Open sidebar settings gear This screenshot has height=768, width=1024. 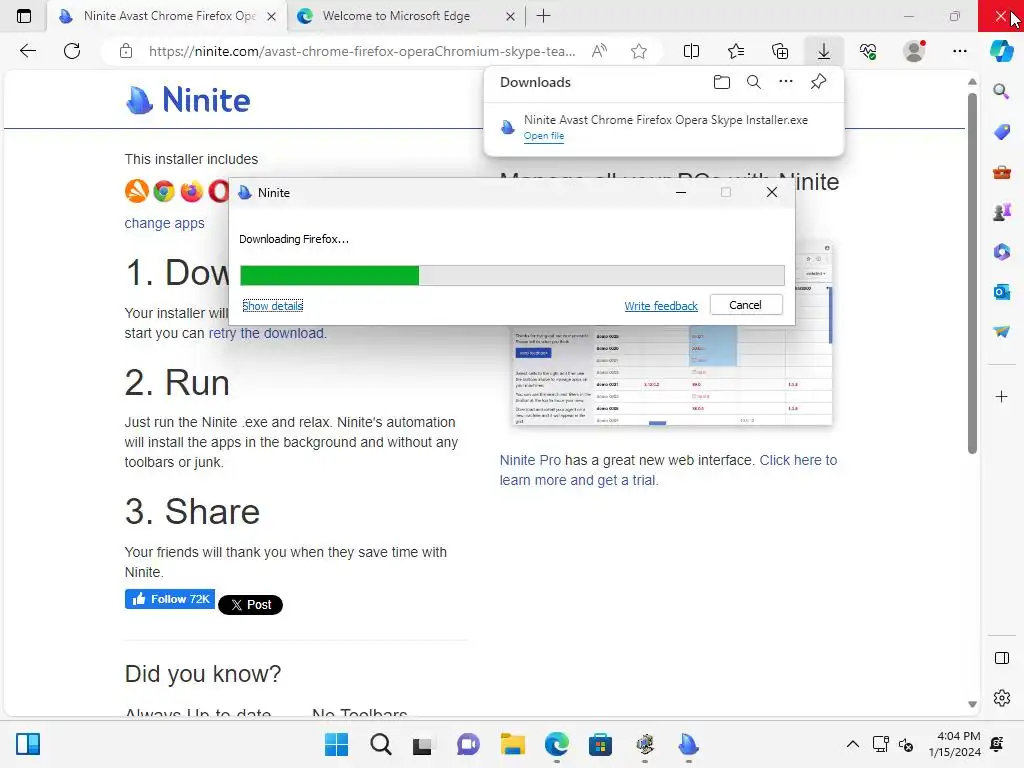(1001, 698)
